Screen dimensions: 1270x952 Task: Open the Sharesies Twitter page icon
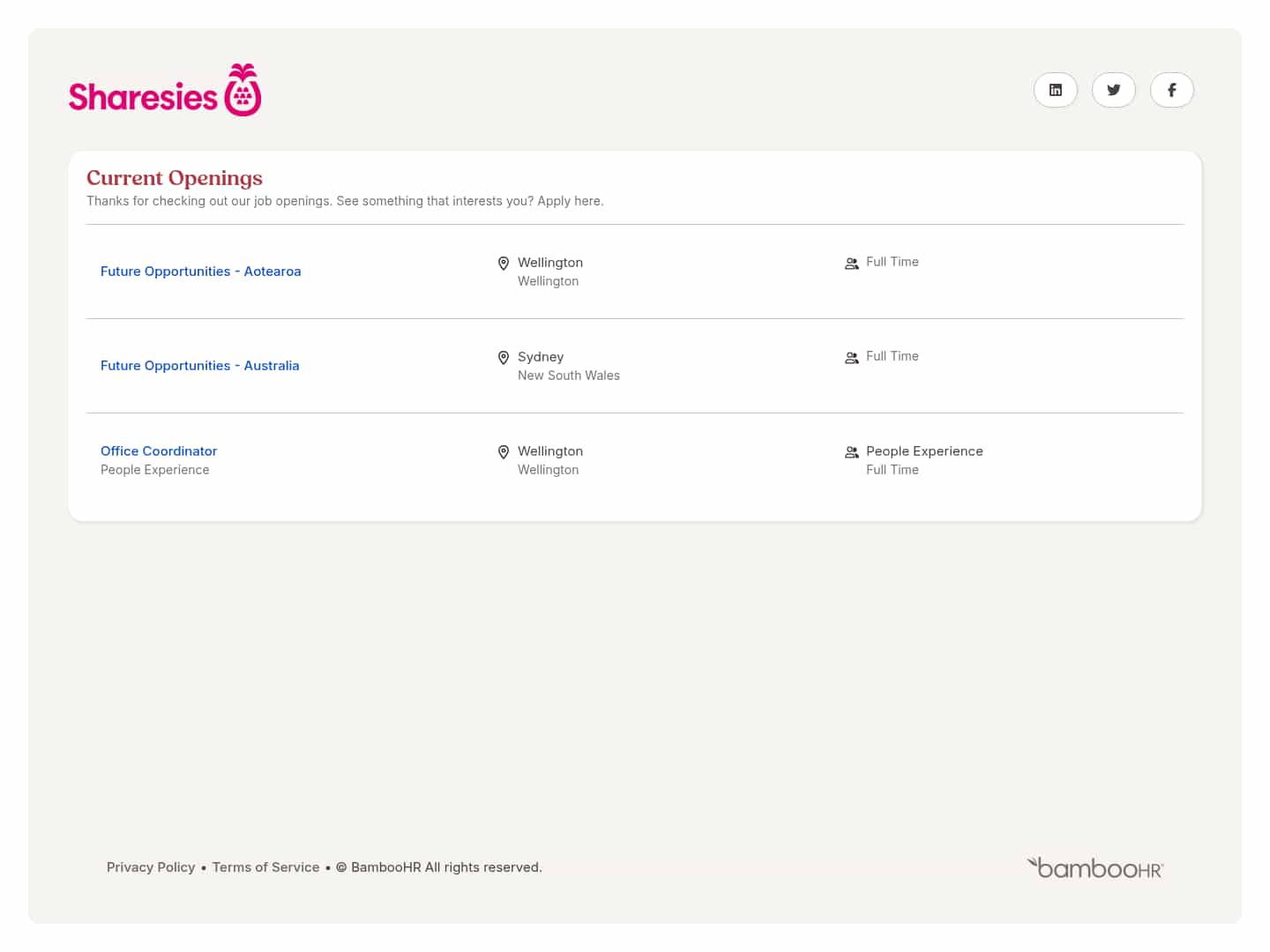(x=1114, y=90)
